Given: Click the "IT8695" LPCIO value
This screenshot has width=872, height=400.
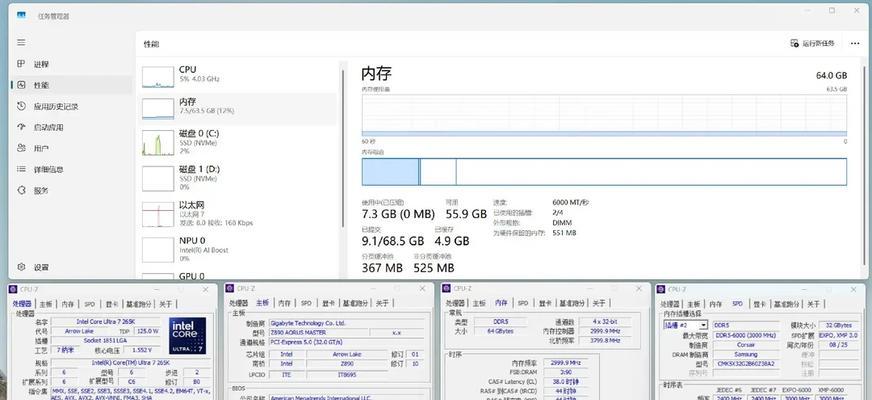Looking at the screenshot, I should pyautogui.click(x=348, y=375).
